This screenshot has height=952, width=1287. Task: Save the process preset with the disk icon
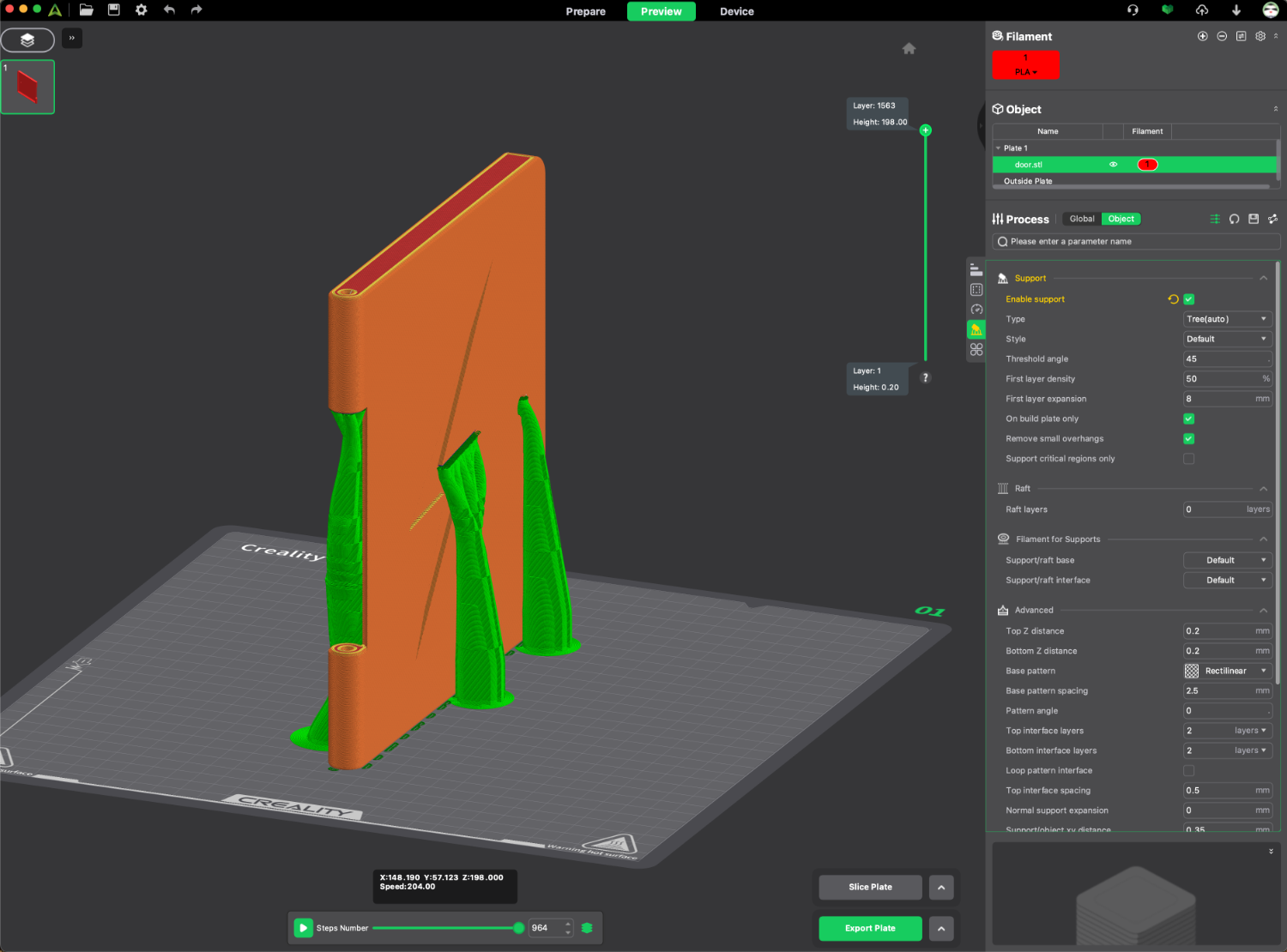click(x=1254, y=219)
